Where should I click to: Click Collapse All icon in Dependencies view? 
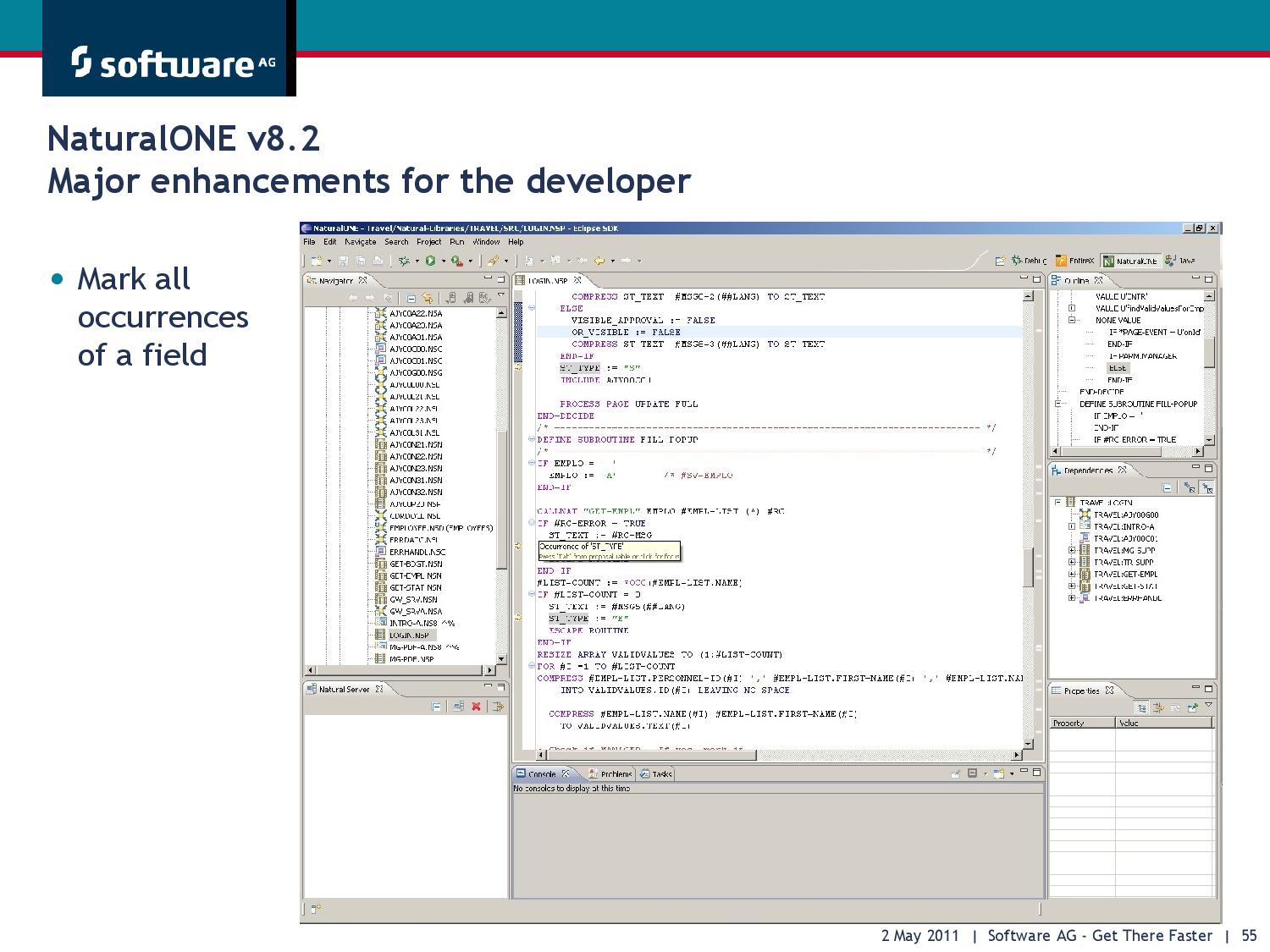tap(1168, 488)
